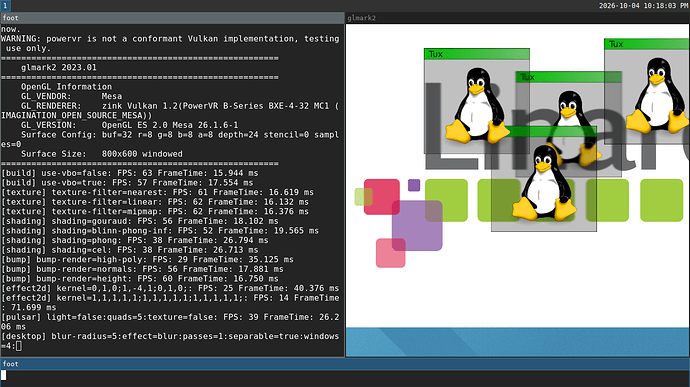Click the GL_RENDERER zink Vulkan line
This screenshot has height=387, width=690.
point(170,111)
